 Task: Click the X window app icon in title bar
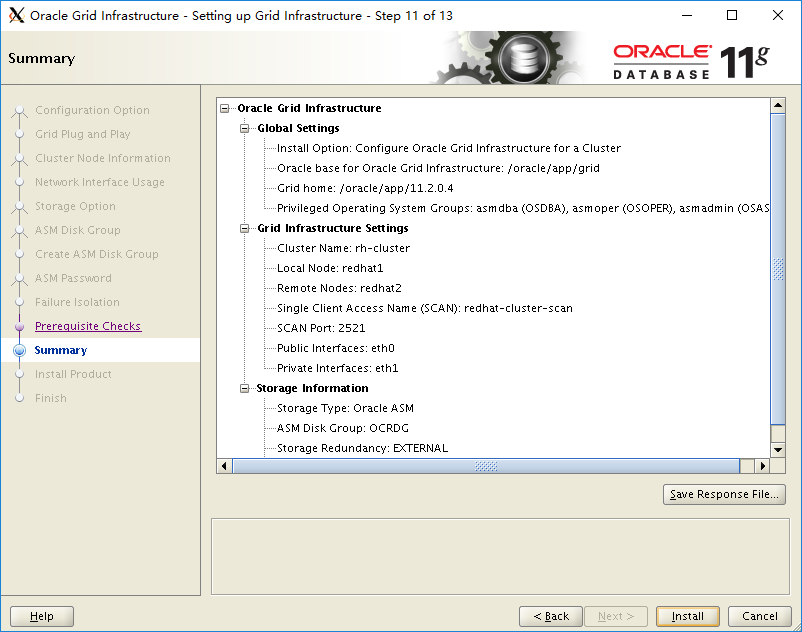tap(16, 15)
